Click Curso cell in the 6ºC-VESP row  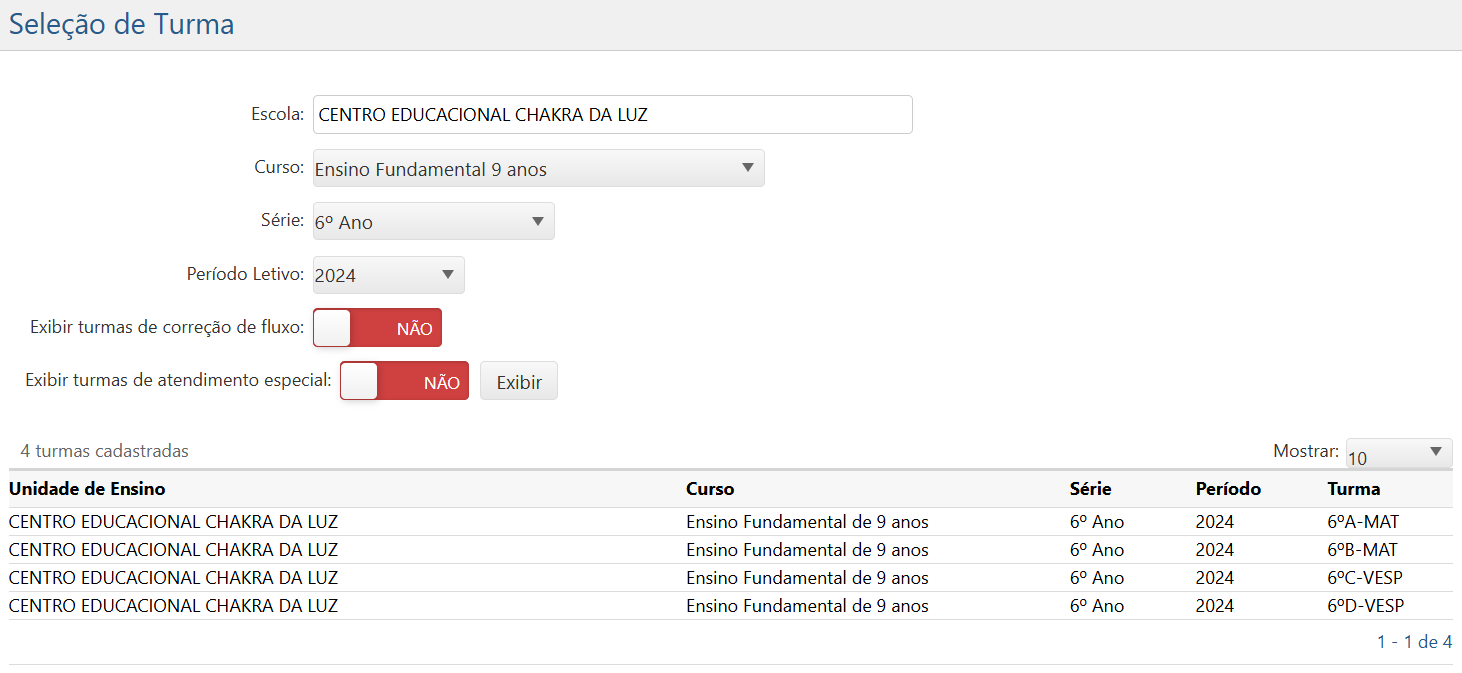click(807, 578)
